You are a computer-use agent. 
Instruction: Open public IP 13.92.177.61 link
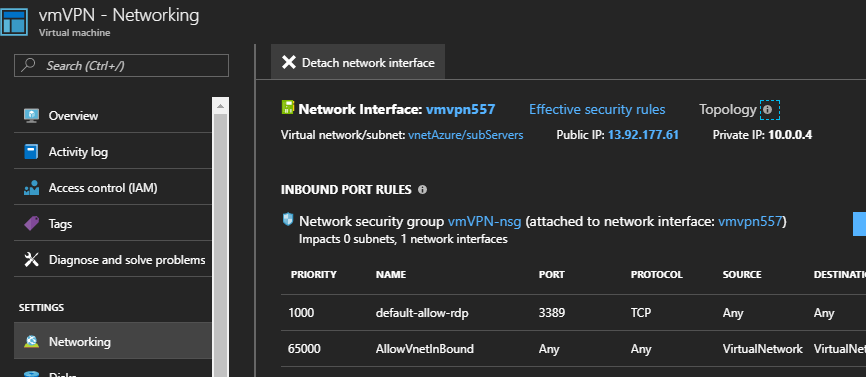pos(643,135)
